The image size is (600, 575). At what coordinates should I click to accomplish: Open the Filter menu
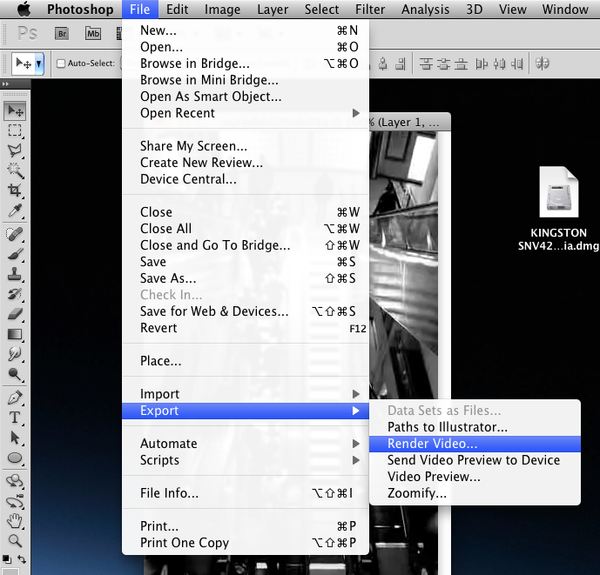[x=370, y=10]
